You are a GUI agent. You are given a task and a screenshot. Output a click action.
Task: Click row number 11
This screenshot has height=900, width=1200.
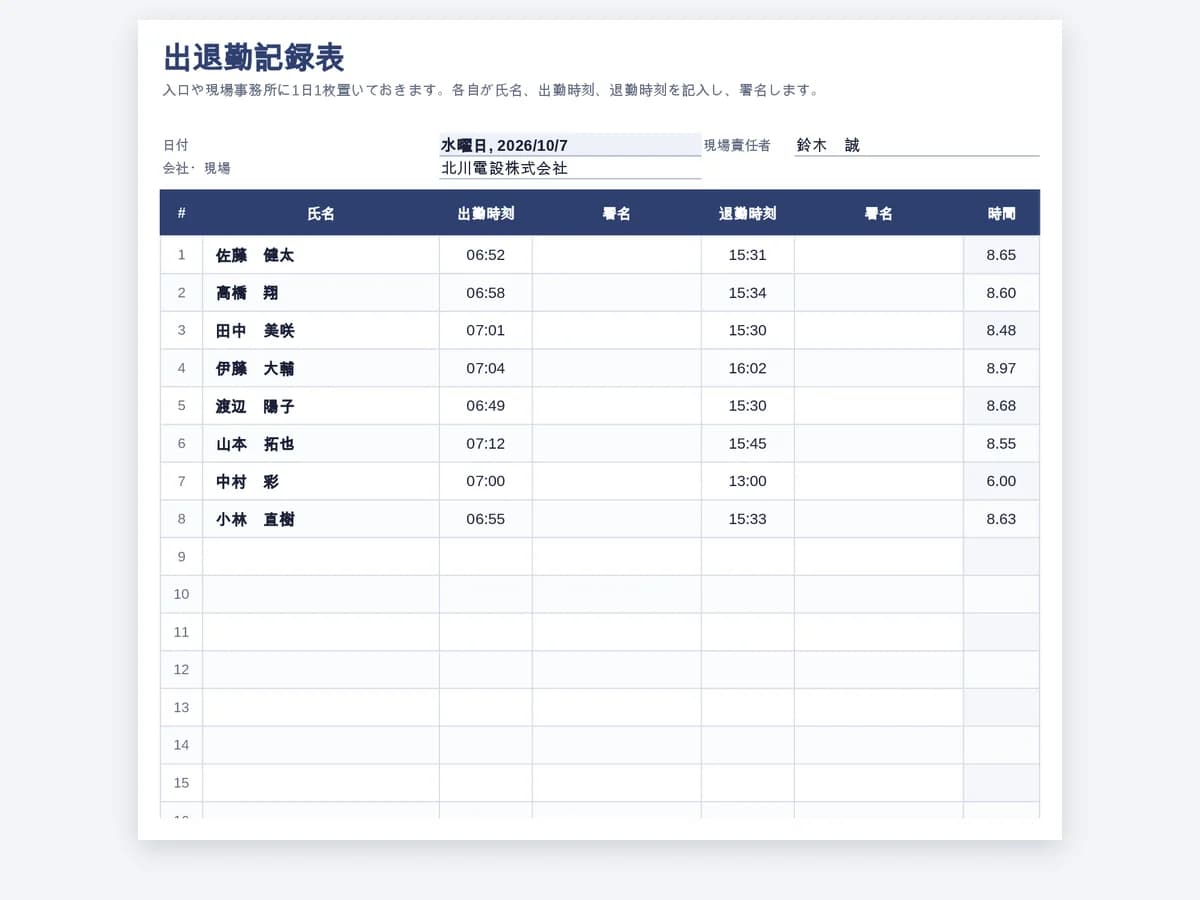pos(181,632)
